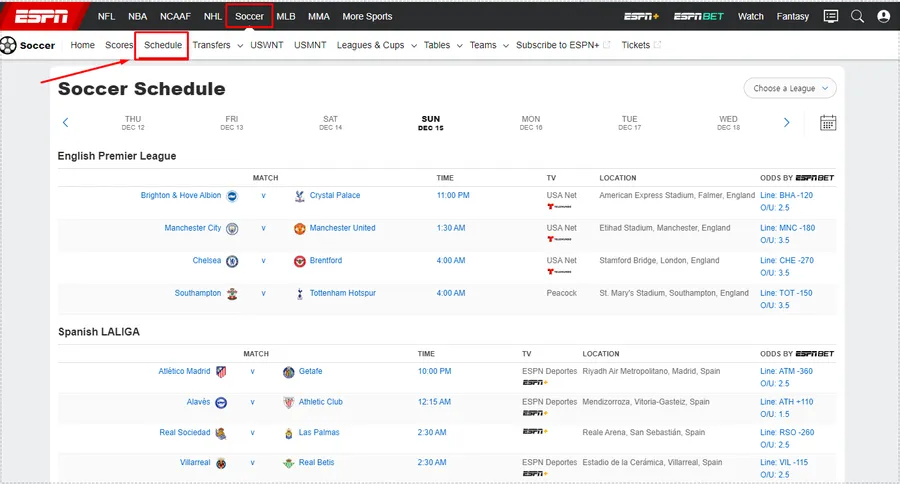Viewport: 900px width, 484px height.
Task: Click the Tottenham Hotspur crest
Action: 300,294
